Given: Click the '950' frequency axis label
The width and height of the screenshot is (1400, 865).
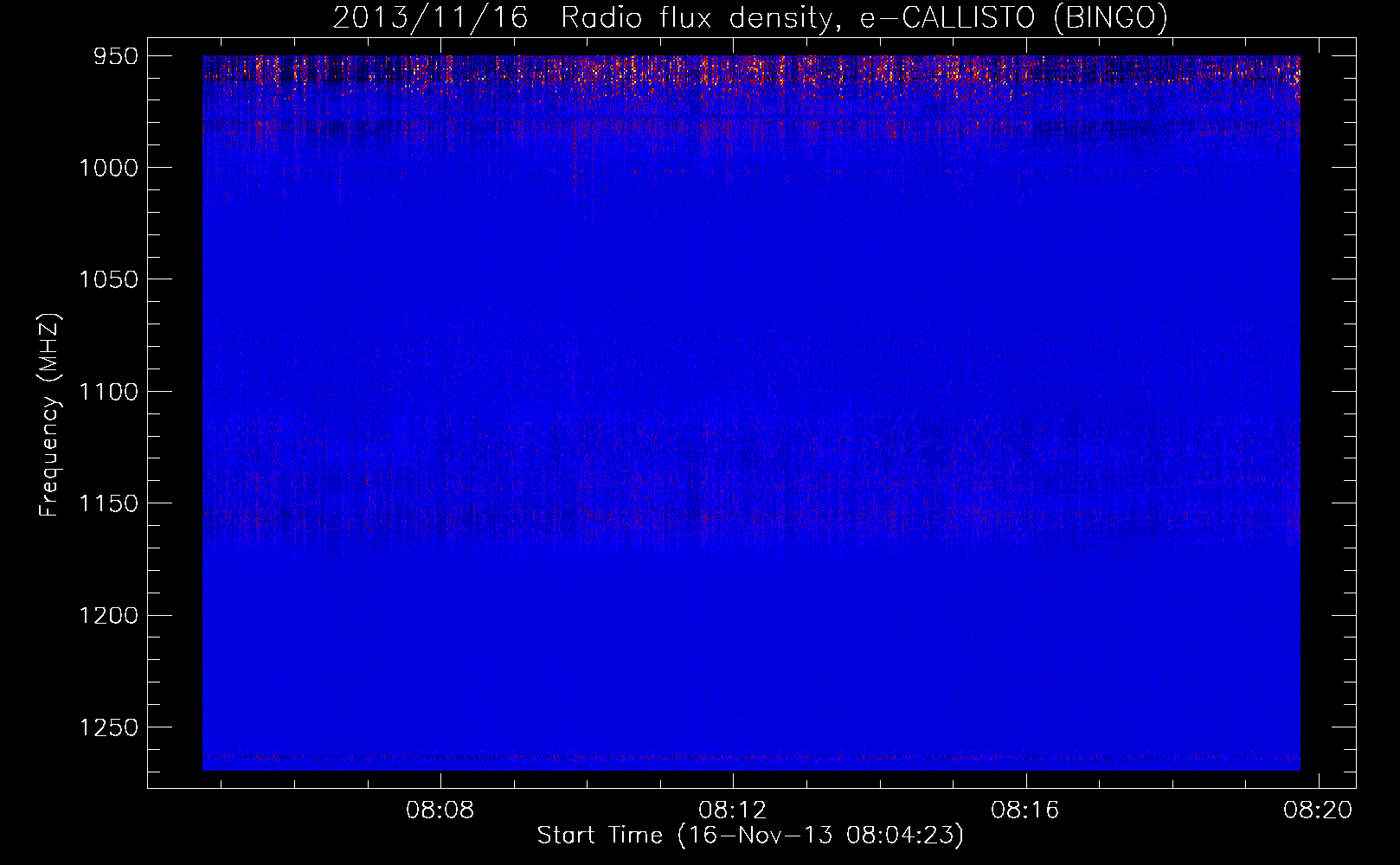Looking at the screenshot, I should coord(116,56).
